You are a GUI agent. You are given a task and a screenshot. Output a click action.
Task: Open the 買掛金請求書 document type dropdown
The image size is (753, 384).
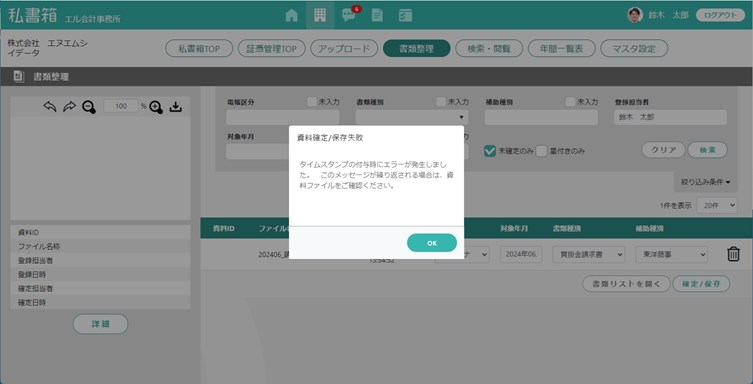coord(588,254)
